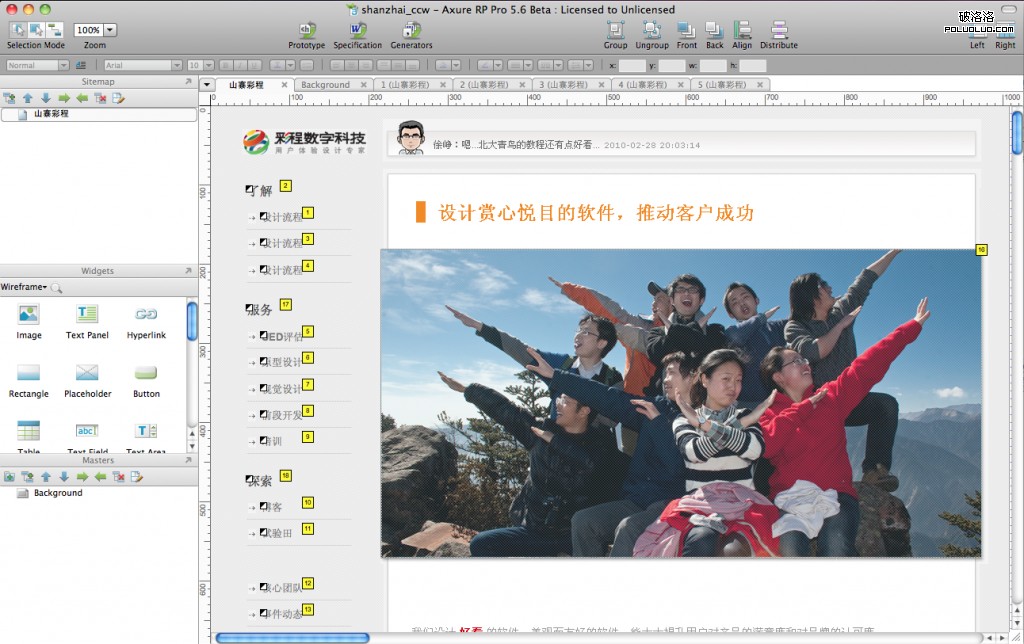Image resolution: width=1024 pixels, height=644 pixels.
Task: Toggle underline text formatting
Action: (x=253, y=64)
